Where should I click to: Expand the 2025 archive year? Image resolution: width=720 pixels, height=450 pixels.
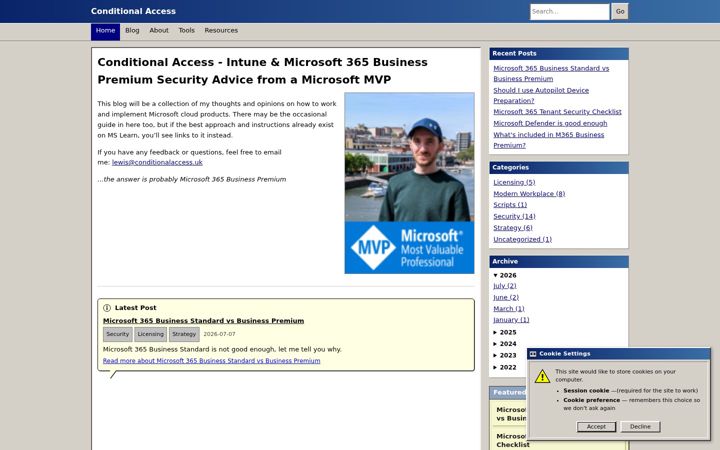pos(505,332)
